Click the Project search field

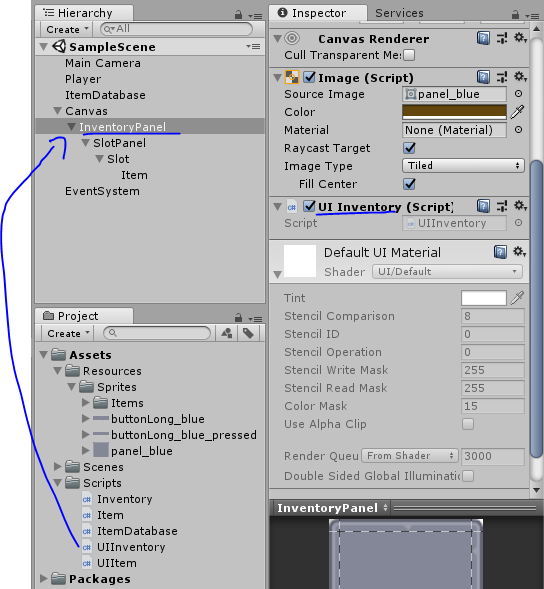pos(157,333)
